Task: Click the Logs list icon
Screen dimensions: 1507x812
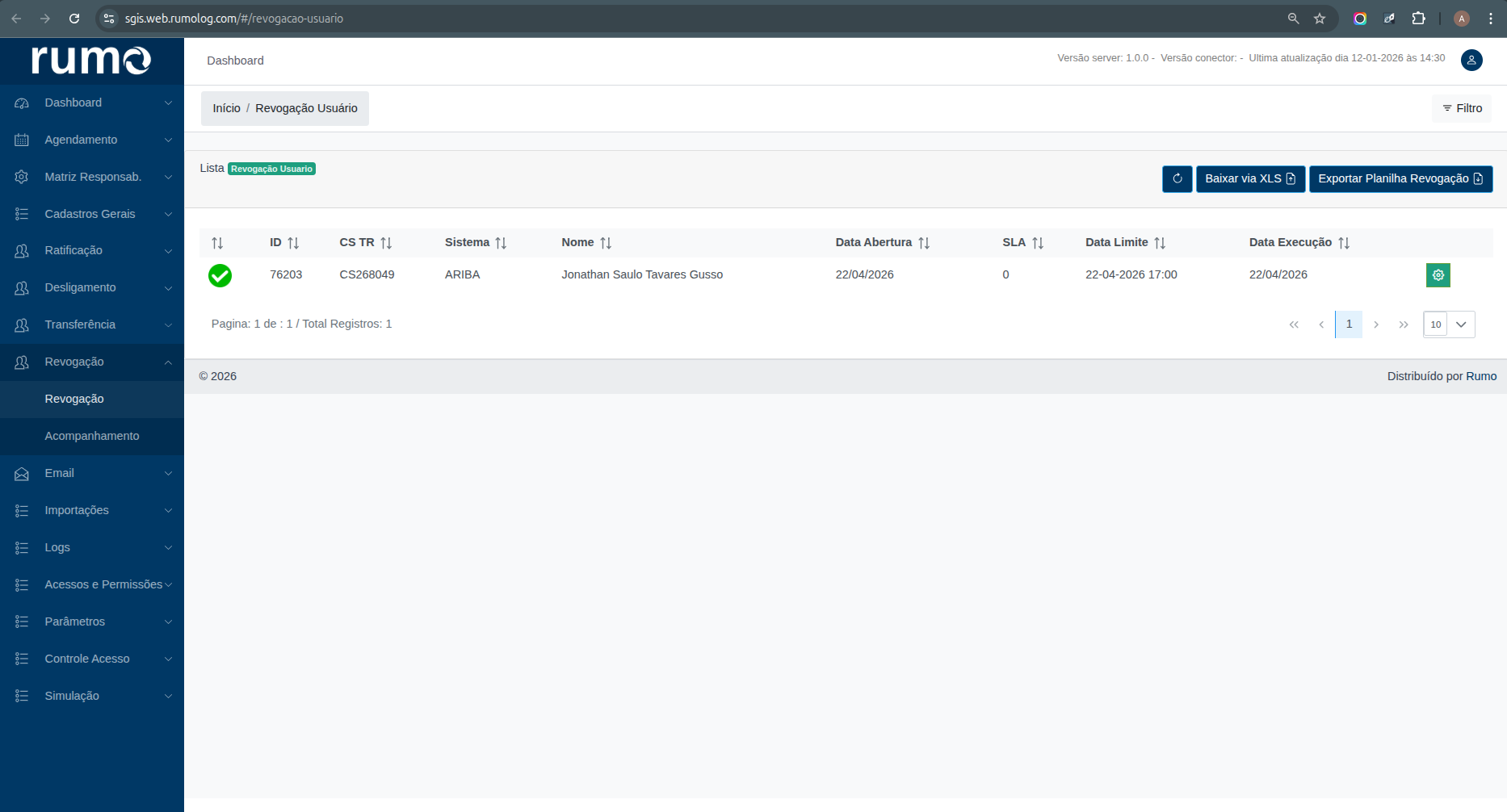Action: [22, 548]
